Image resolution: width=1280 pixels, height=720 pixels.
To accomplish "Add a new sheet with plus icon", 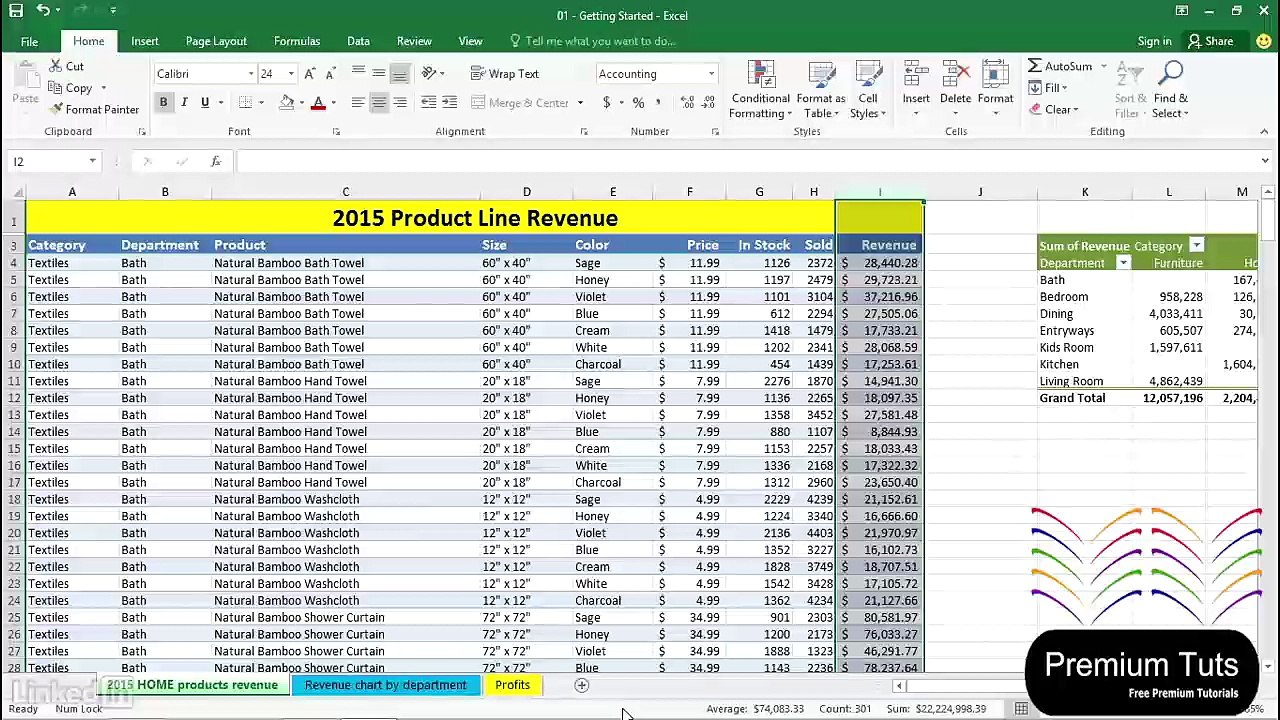I will (581, 685).
